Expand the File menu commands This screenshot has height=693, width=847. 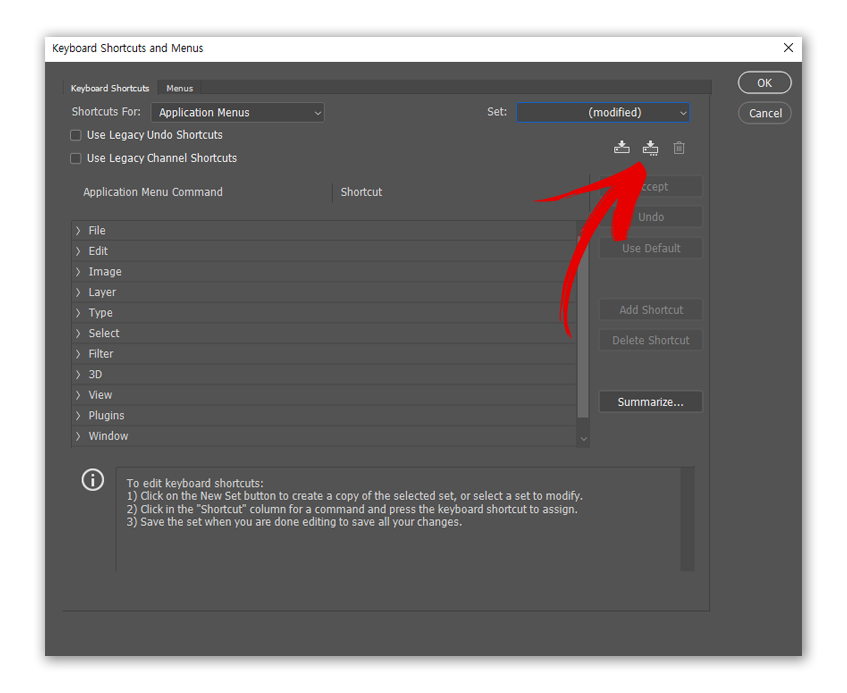pos(78,231)
